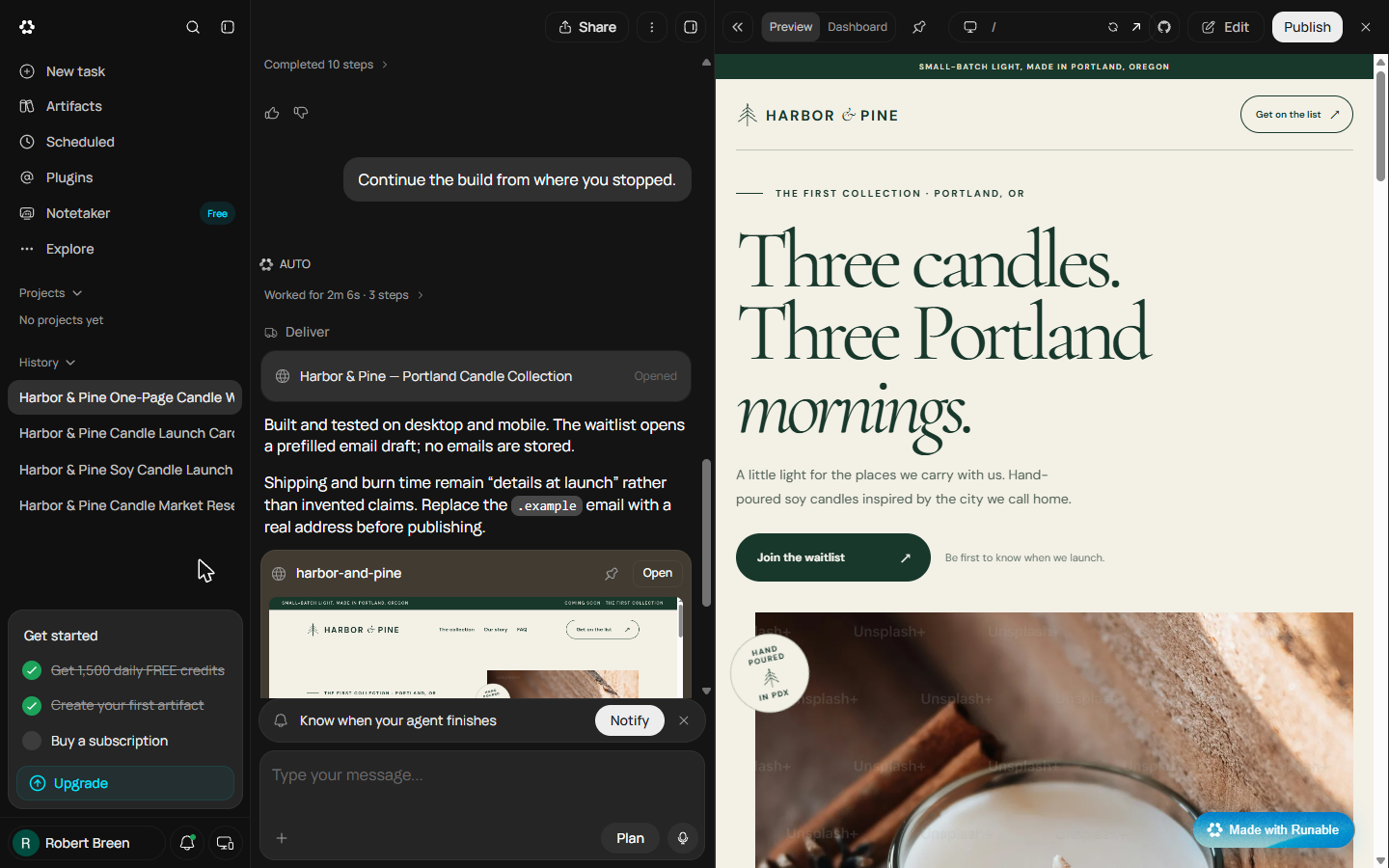
Task: Refresh the site preview
Action: [x=1113, y=27]
